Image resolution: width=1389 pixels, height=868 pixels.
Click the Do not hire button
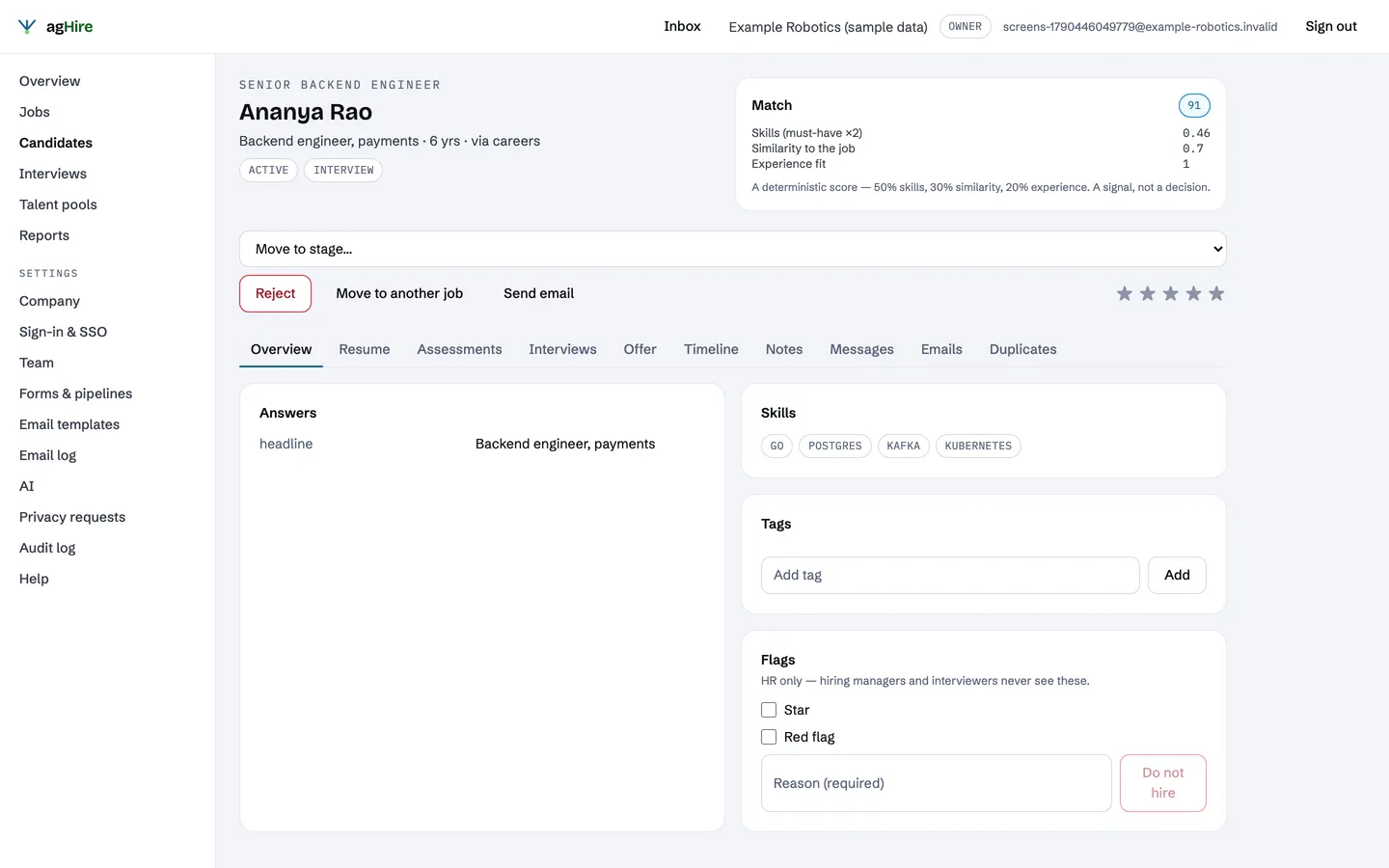(1163, 783)
